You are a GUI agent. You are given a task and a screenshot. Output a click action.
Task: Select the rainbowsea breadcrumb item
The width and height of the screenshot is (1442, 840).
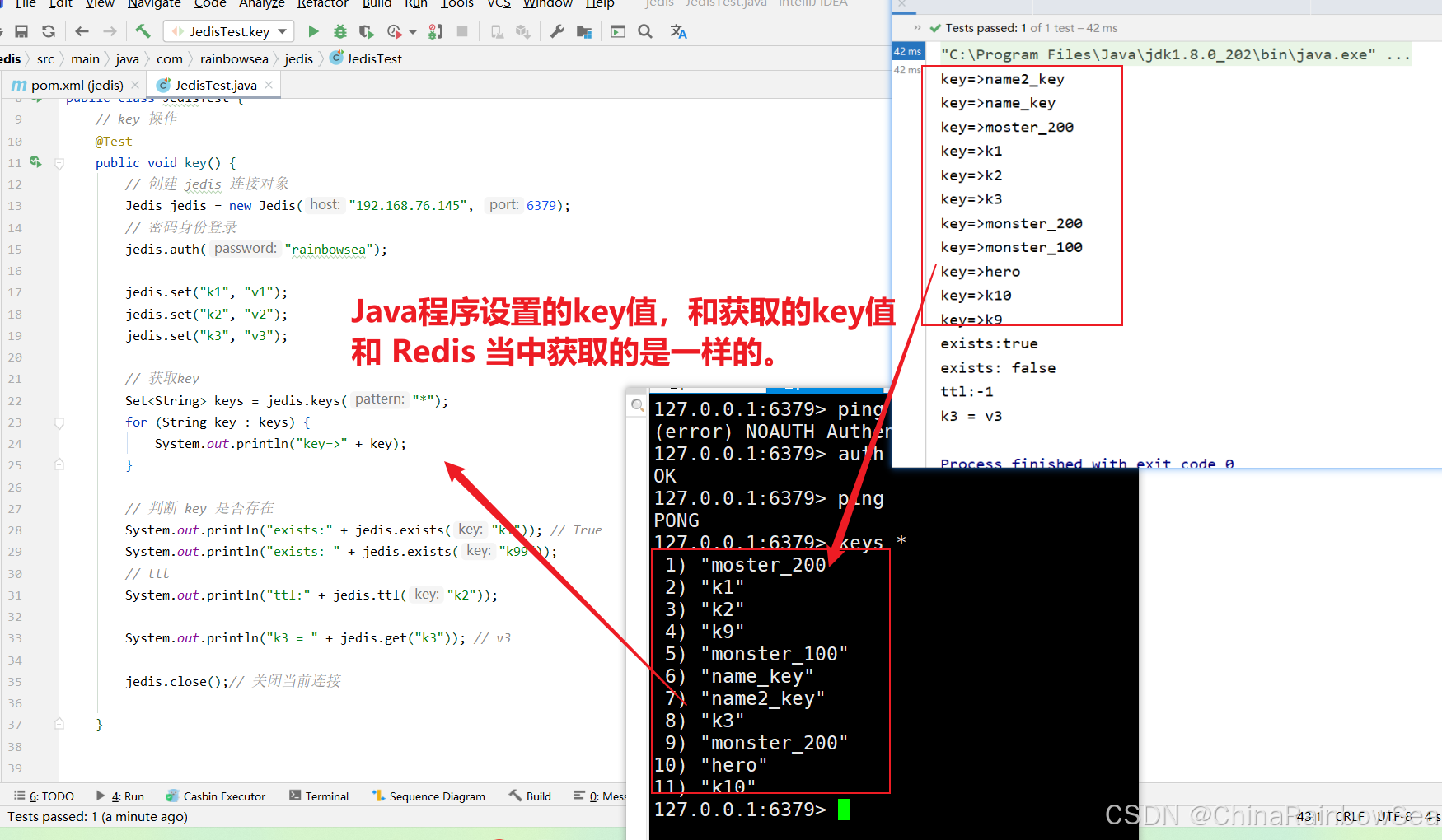tap(234, 58)
